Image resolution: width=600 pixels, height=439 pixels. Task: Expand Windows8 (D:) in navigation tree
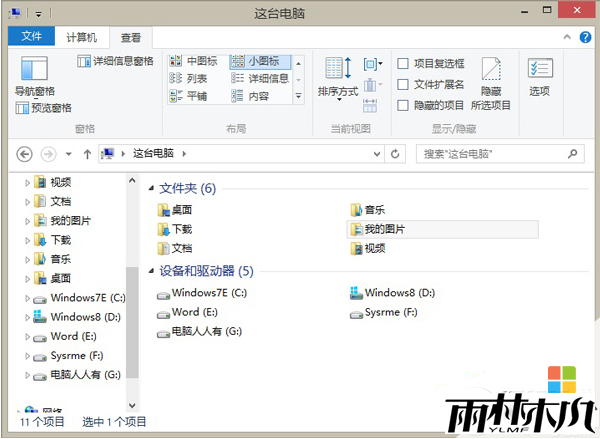[27, 317]
